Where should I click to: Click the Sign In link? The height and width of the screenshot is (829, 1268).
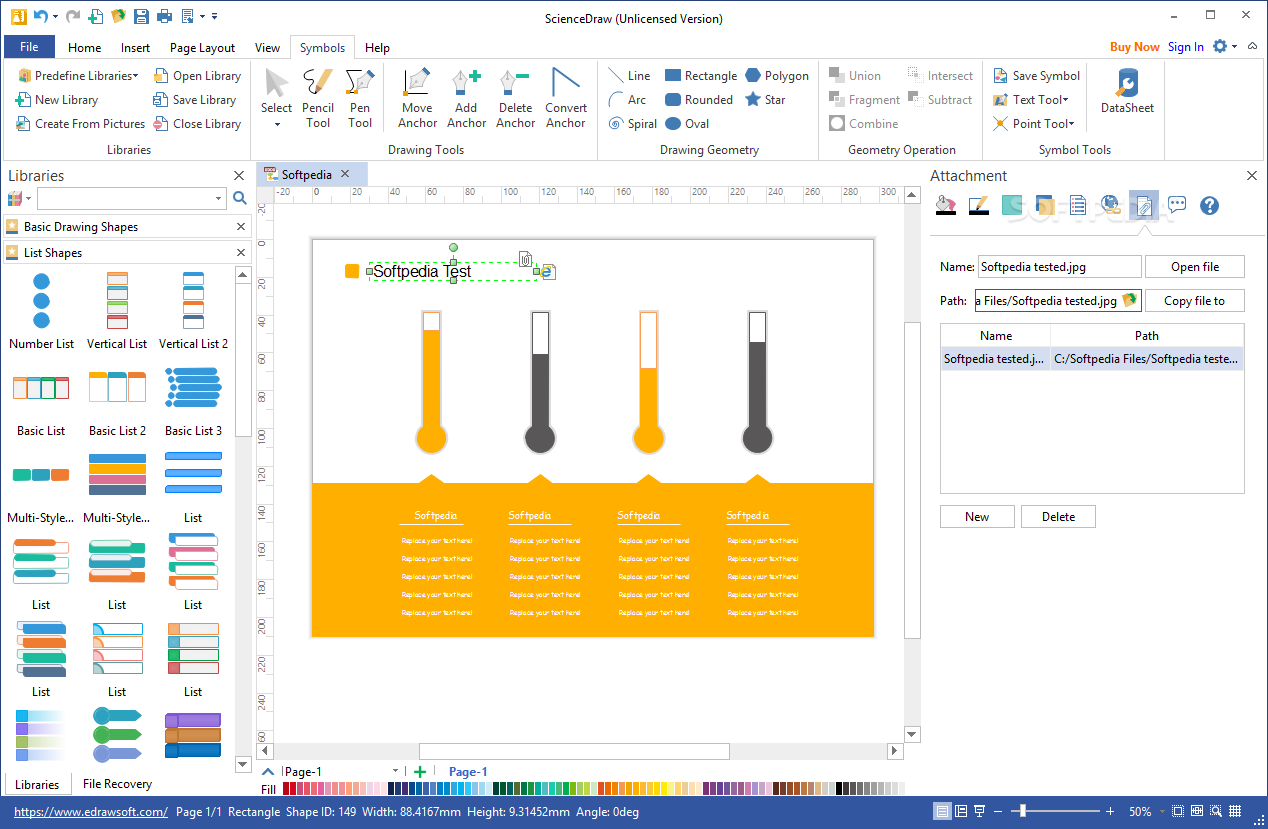coord(1186,47)
